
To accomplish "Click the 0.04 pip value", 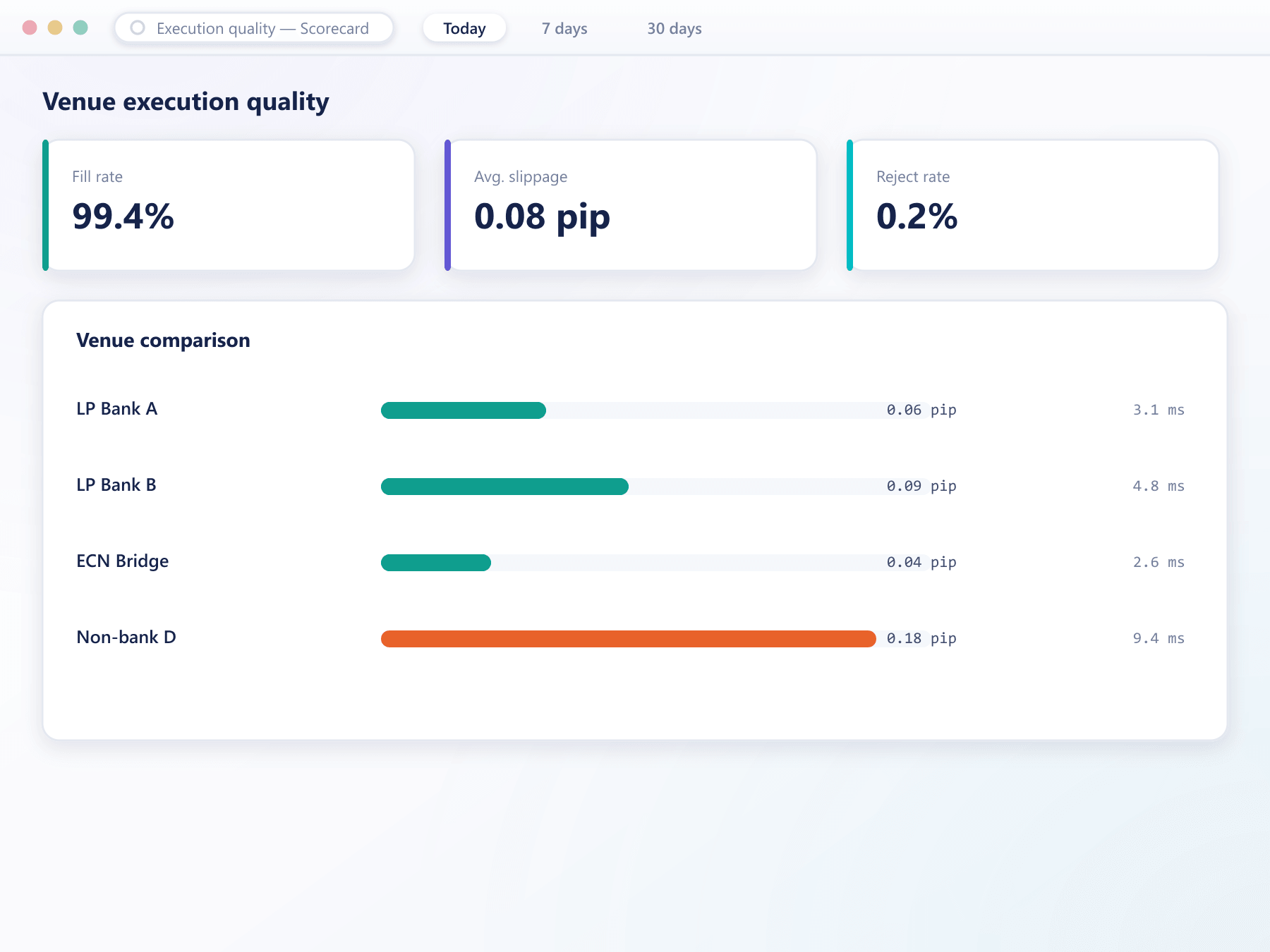I will pos(921,562).
